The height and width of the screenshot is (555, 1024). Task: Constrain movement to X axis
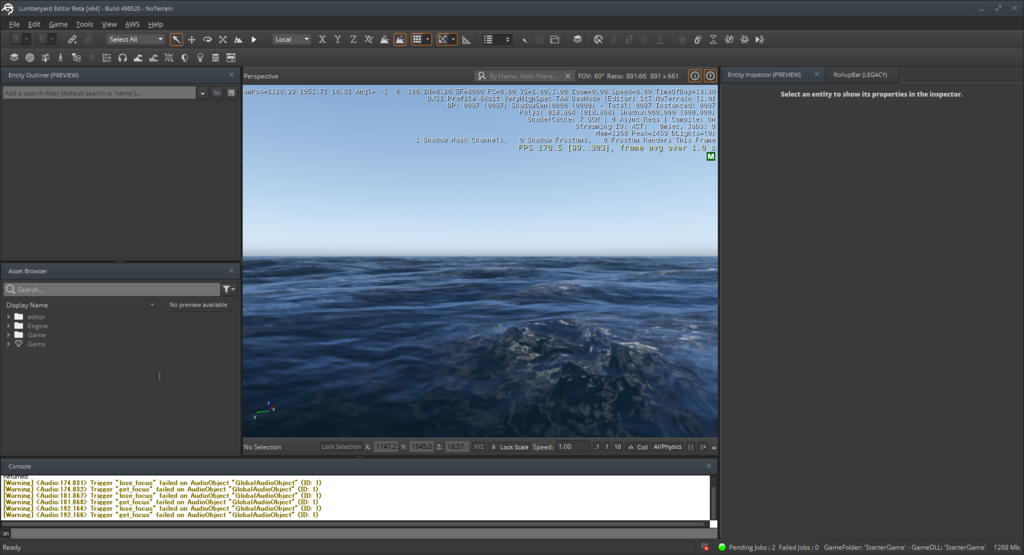[322, 40]
